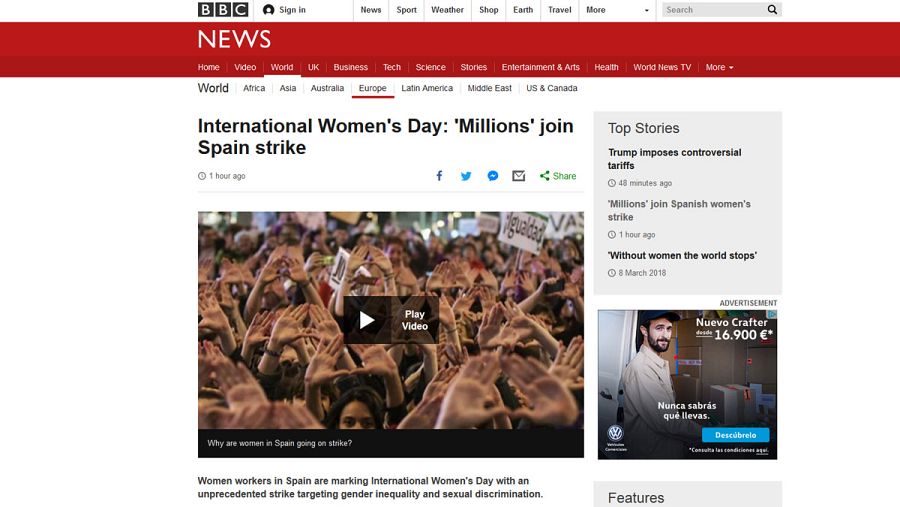Click the Nuevo Crafter advertisement image
This screenshot has width=900, height=507.
(687, 385)
